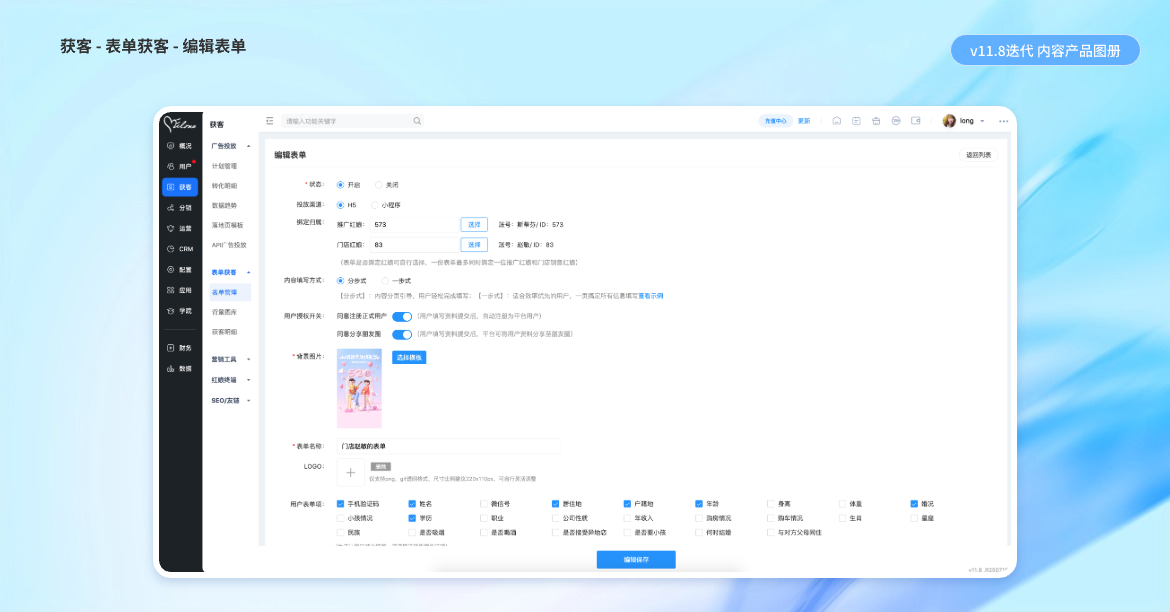Click 选择 button next to 573
Screen dimensions: 1170x612
point(474,225)
